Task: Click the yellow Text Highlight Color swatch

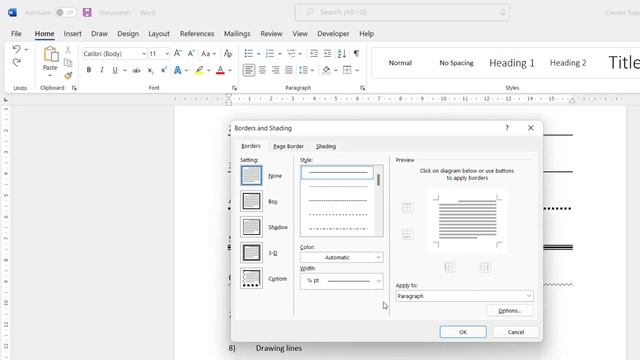Action: 199,70
